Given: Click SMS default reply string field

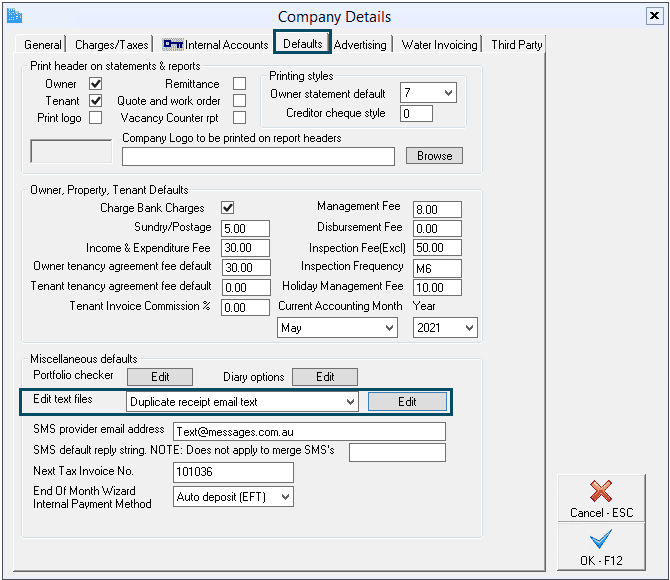Looking at the screenshot, I should [x=397, y=452].
